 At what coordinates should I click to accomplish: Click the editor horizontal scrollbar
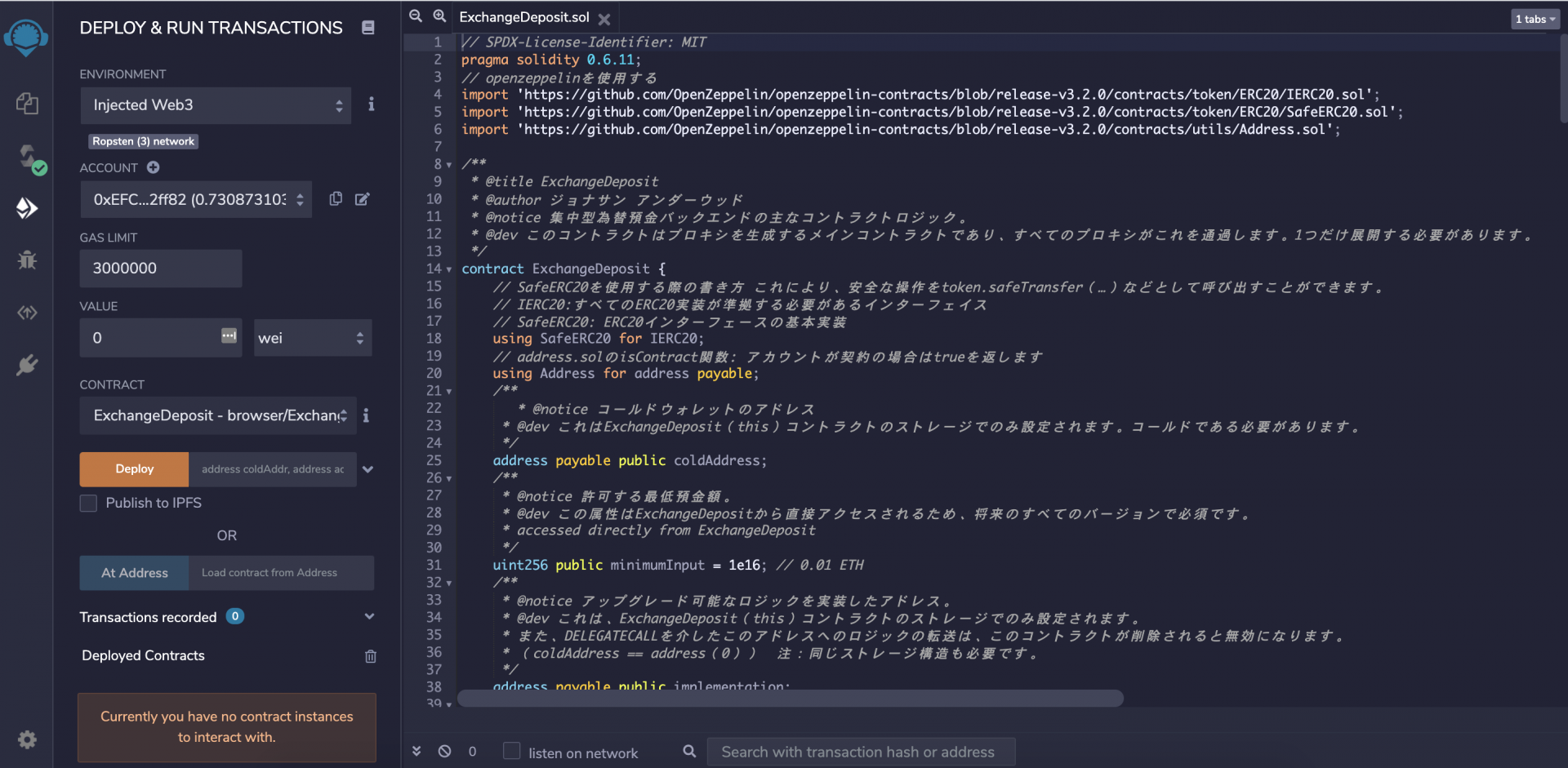tap(790, 699)
